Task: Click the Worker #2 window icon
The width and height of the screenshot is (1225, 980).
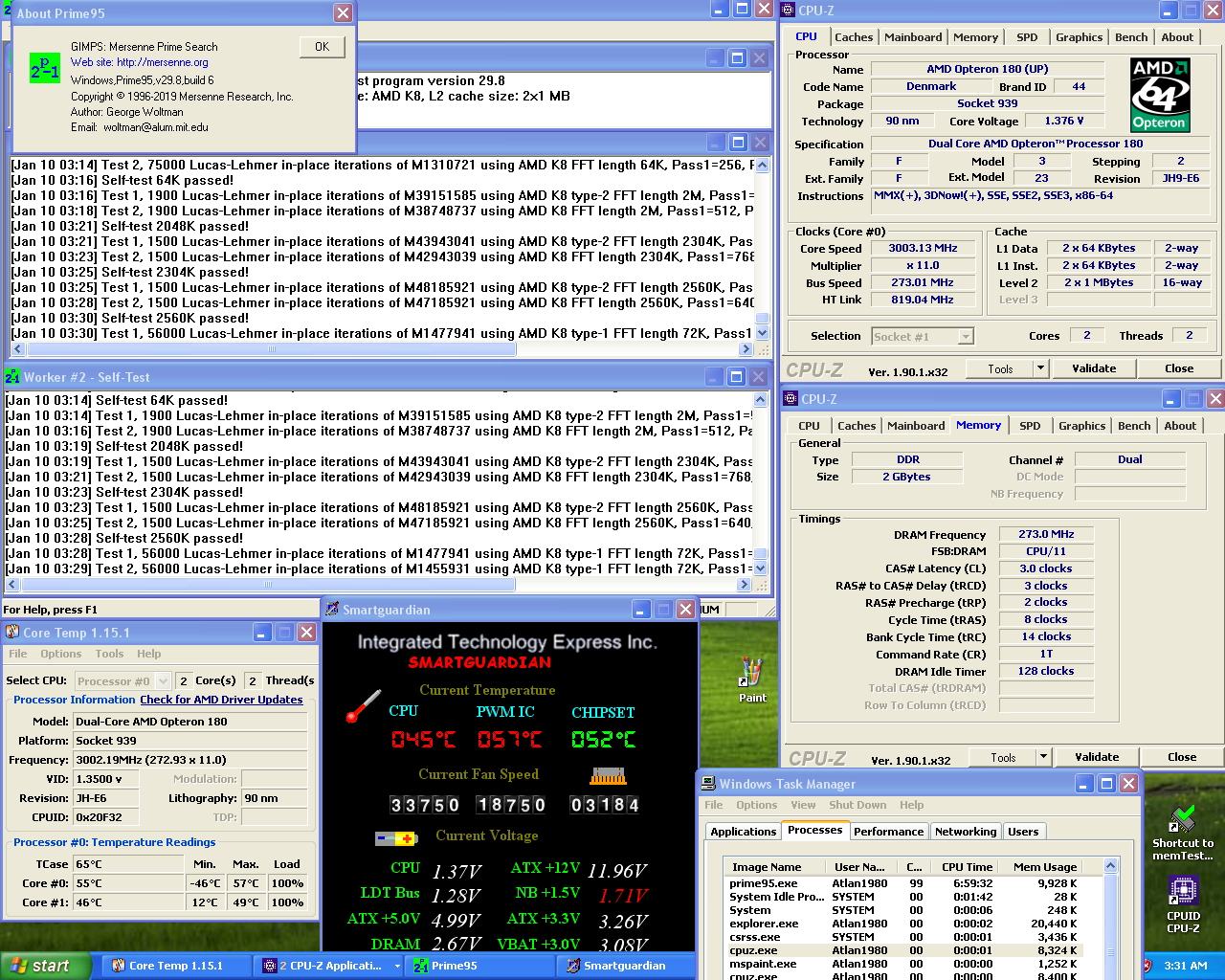Action: point(12,377)
